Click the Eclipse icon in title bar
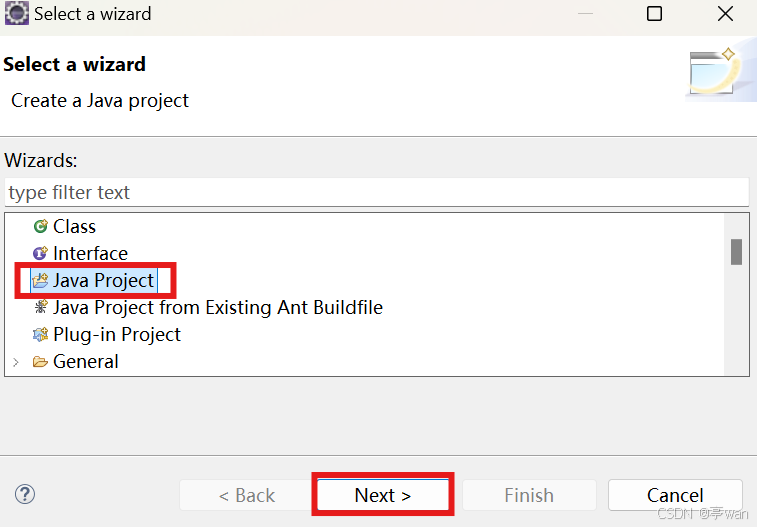 (x=16, y=14)
